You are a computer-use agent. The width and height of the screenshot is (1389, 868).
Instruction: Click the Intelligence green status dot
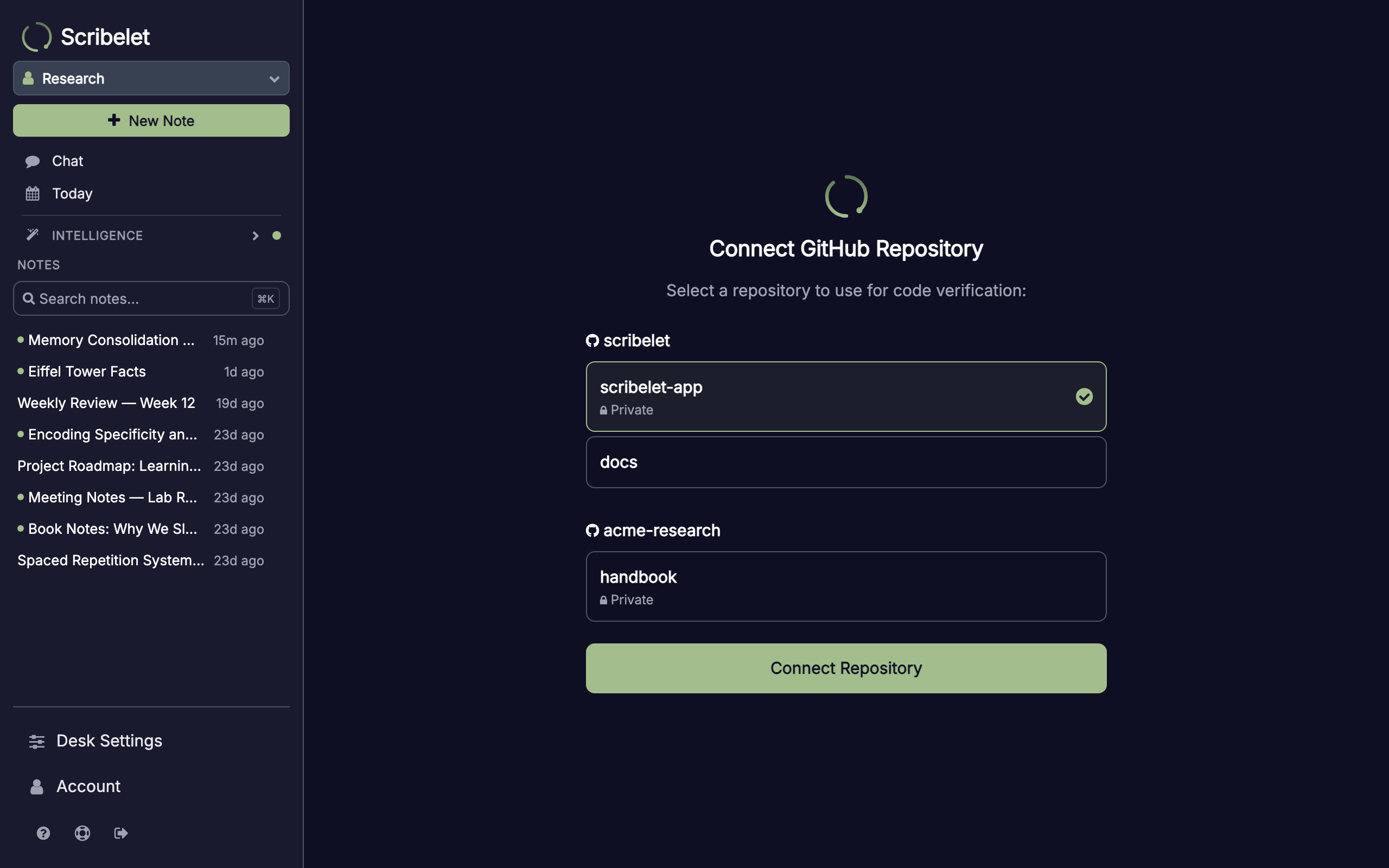pyautogui.click(x=277, y=235)
